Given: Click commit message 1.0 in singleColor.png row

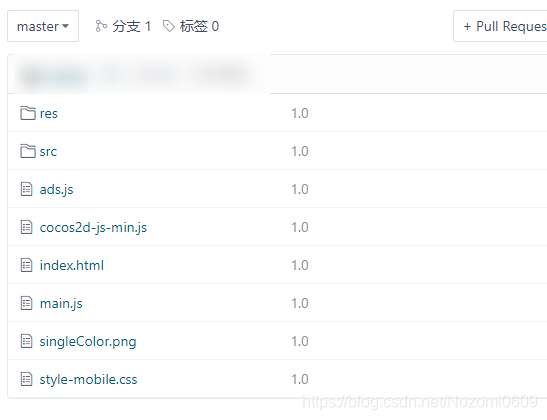Looking at the screenshot, I should point(300,342).
